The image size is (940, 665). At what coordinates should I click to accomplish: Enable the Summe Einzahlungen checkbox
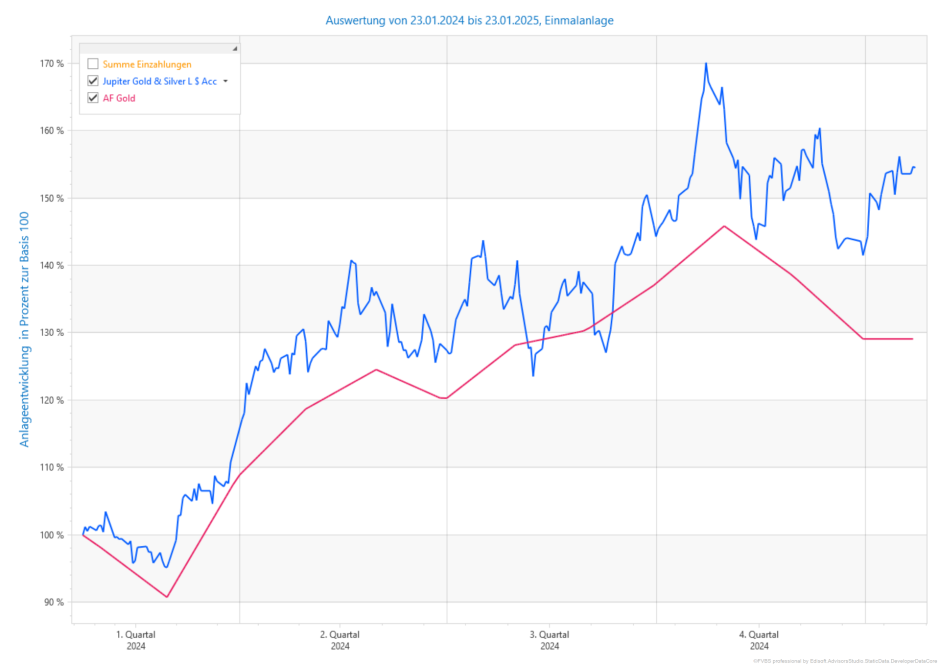click(93, 64)
